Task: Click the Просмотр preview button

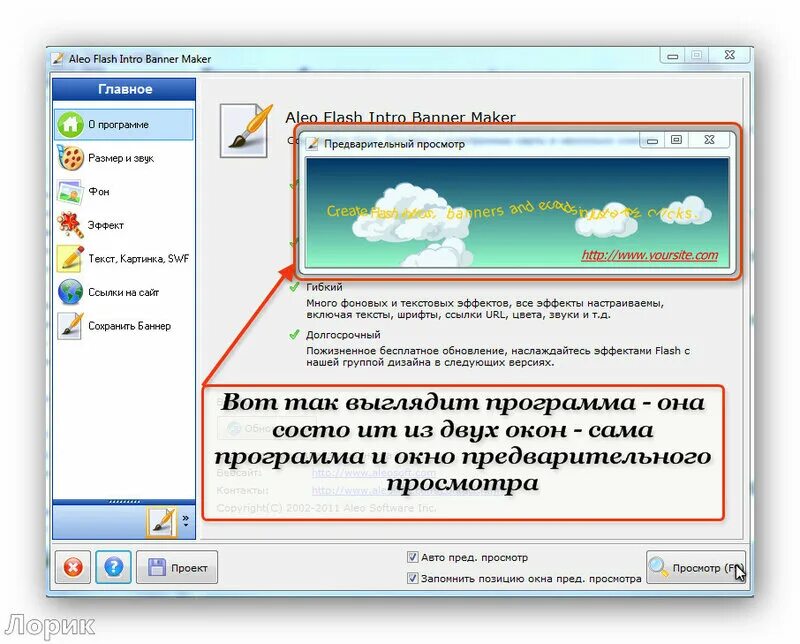Action: (696, 567)
